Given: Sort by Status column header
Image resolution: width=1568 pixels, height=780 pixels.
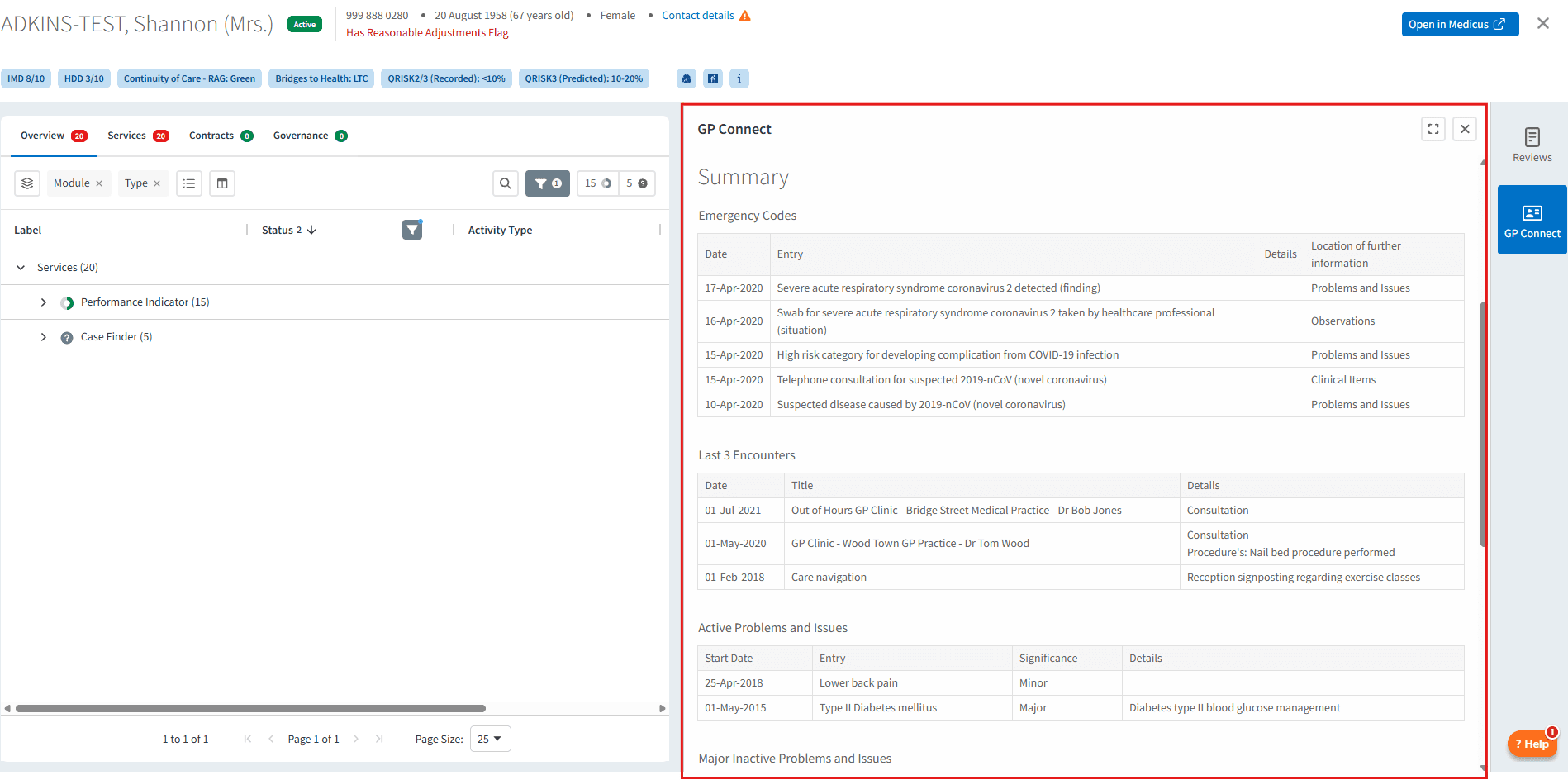Looking at the screenshot, I should (288, 230).
